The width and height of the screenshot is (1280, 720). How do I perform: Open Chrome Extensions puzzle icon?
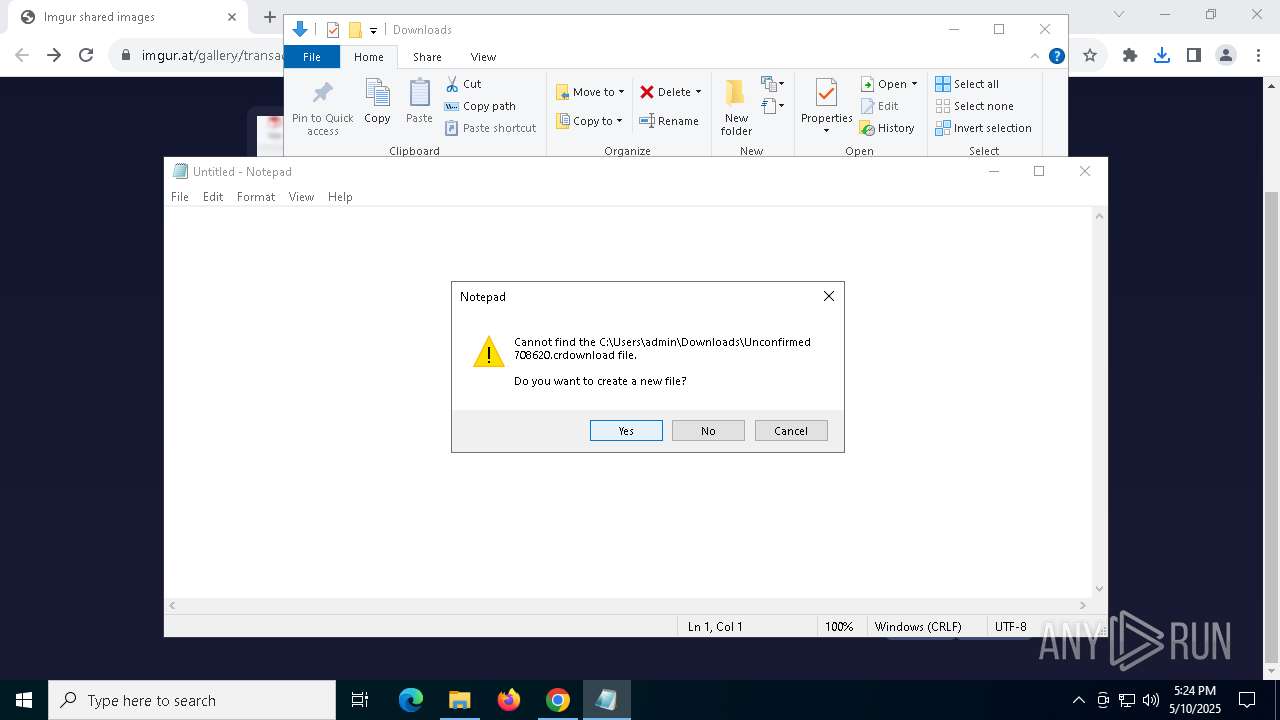tap(1130, 55)
